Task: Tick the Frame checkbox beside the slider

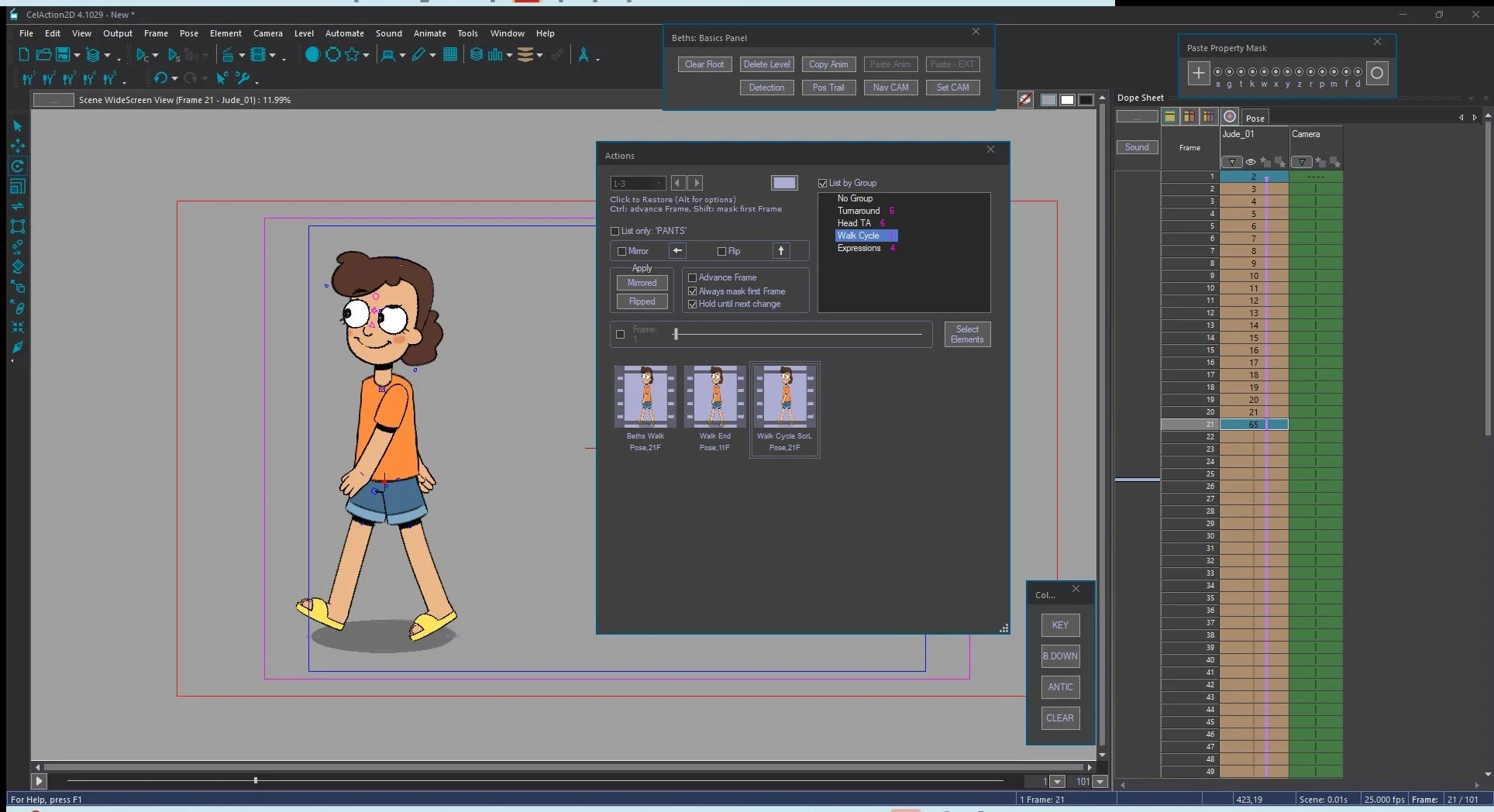Action: (x=620, y=335)
